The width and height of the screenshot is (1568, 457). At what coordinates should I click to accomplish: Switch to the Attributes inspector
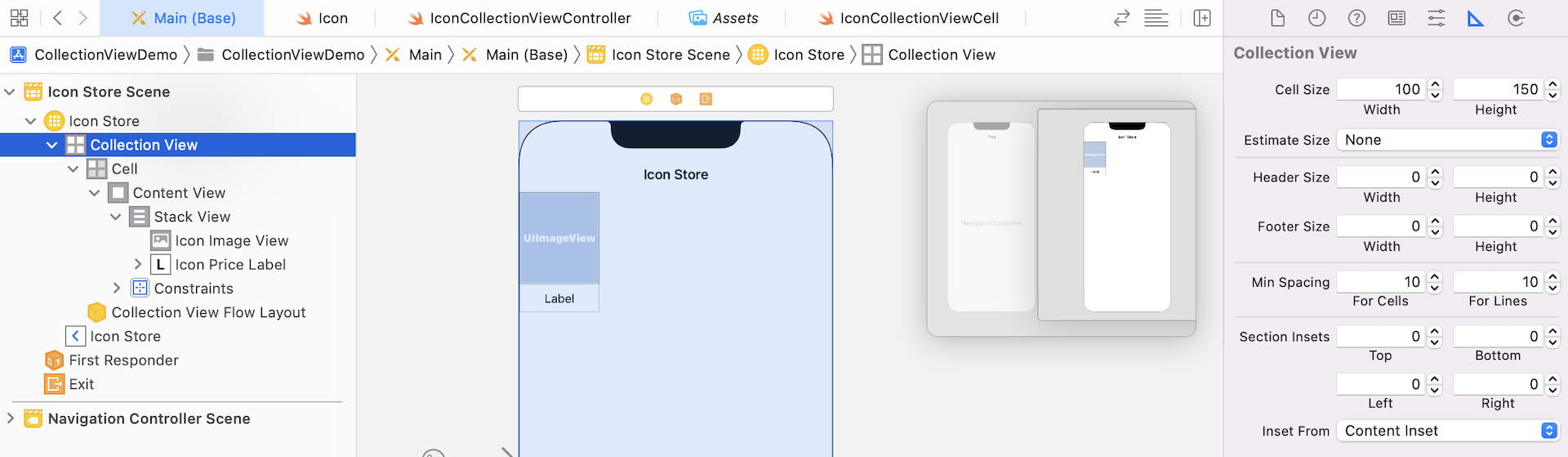coord(1437,18)
